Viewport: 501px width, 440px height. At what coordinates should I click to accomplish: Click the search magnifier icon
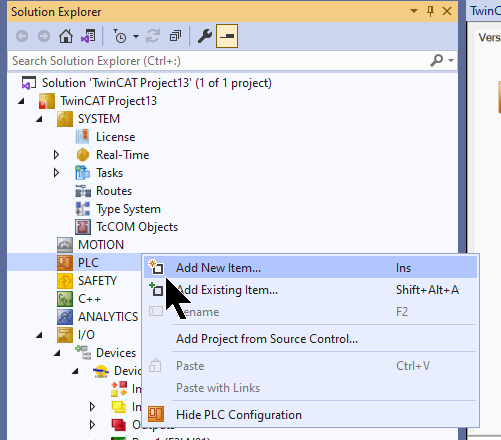click(x=436, y=61)
